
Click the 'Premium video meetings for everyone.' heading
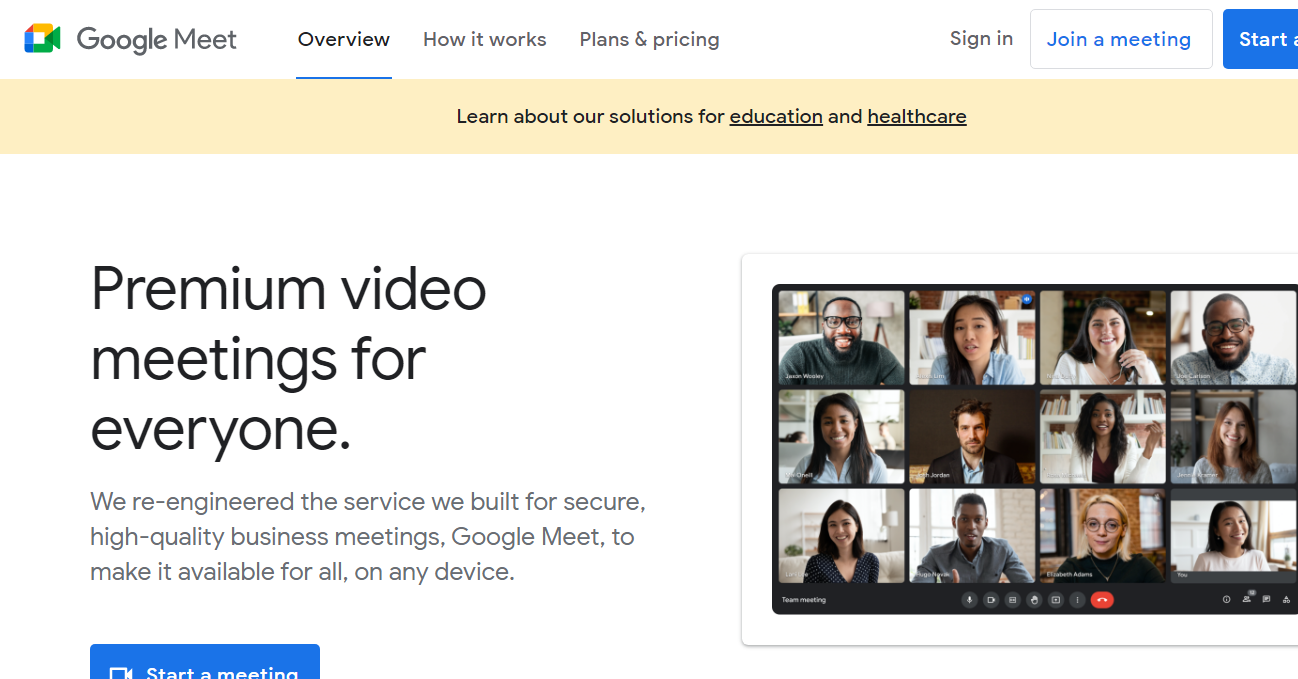pyautogui.click(x=289, y=358)
